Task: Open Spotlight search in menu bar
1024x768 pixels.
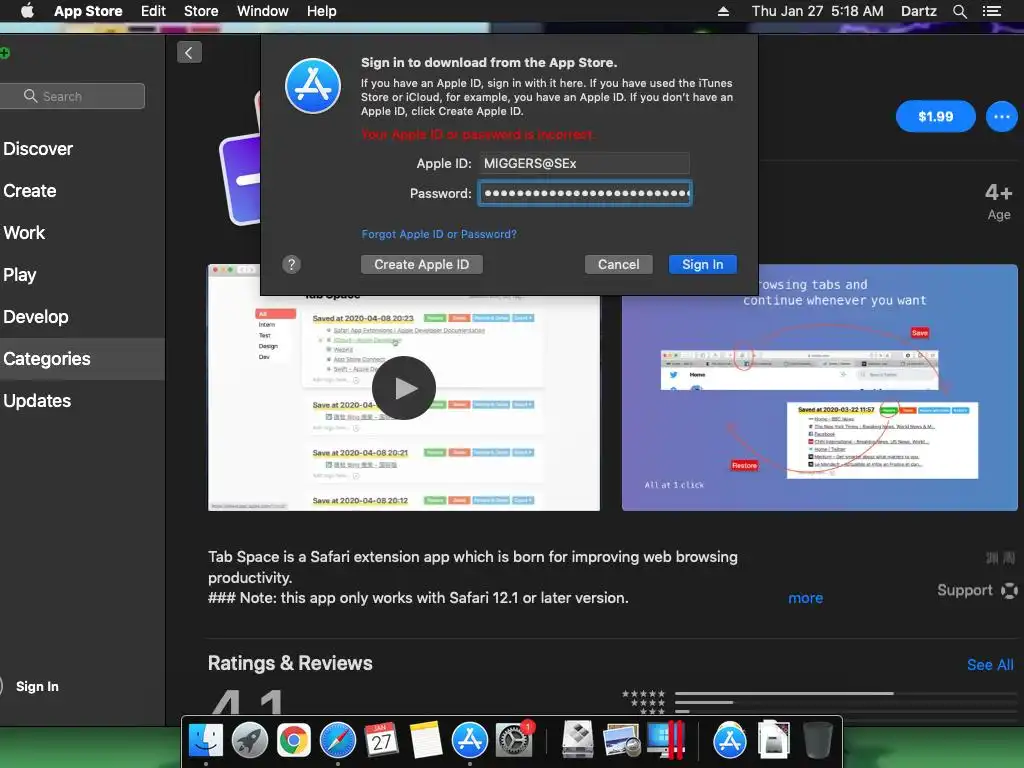Action: (x=959, y=11)
